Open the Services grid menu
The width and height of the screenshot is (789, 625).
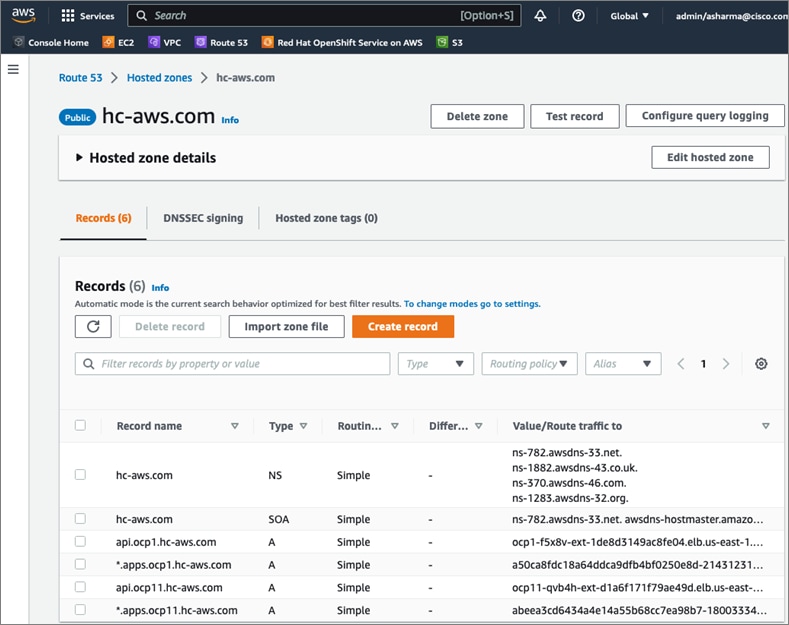coord(88,16)
